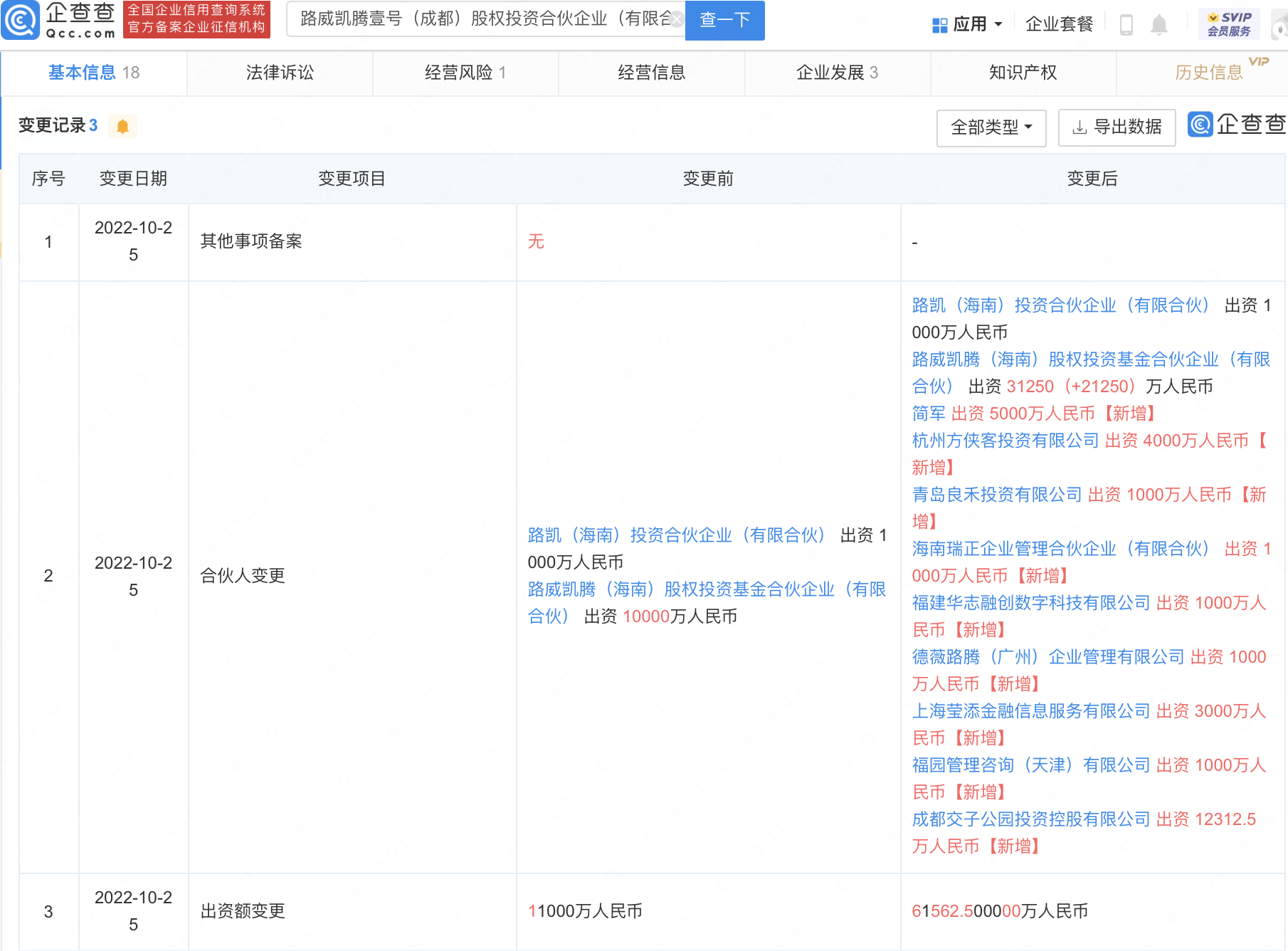Viewport: 1288px width, 951px height.
Task: Open SVIP member services badge
Action: tap(1229, 24)
